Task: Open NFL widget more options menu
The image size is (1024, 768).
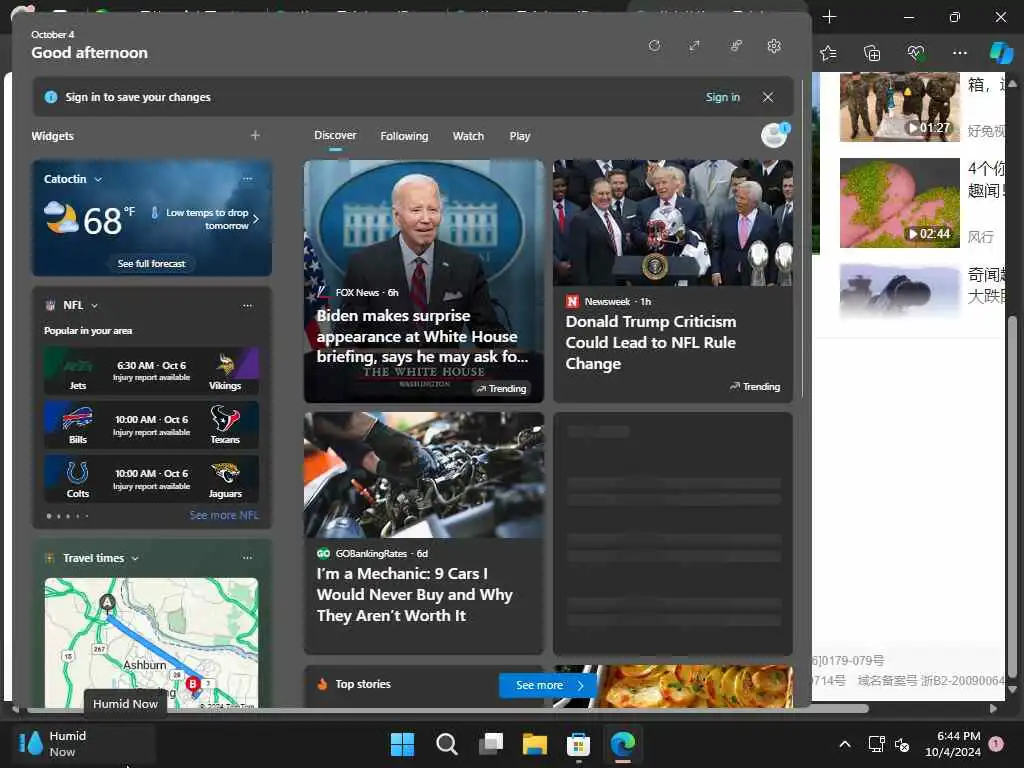Action: tap(248, 305)
